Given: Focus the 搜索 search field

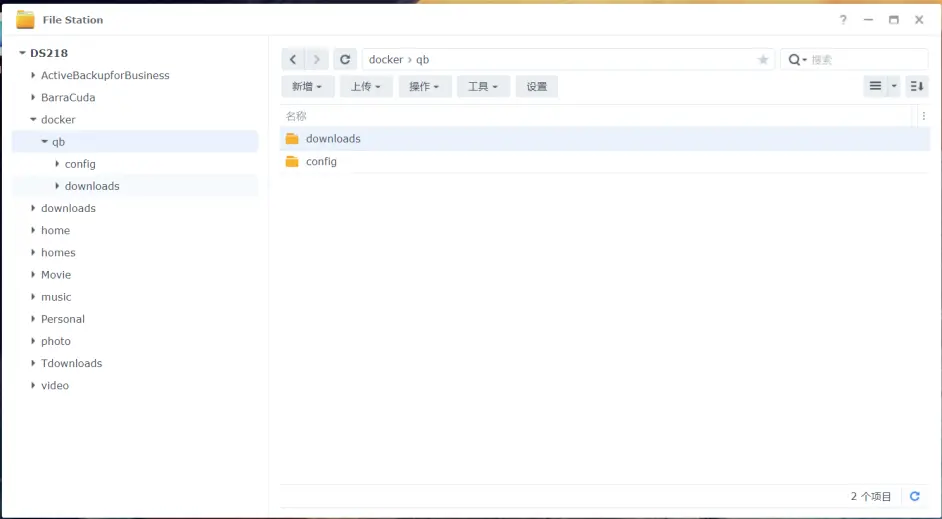Looking at the screenshot, I should point(868,59).
